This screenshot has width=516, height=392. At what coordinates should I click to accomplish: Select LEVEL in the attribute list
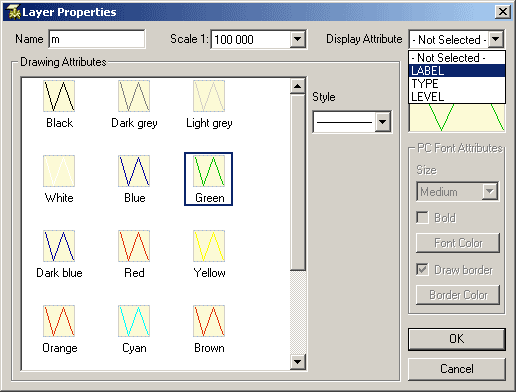point(457,97)
